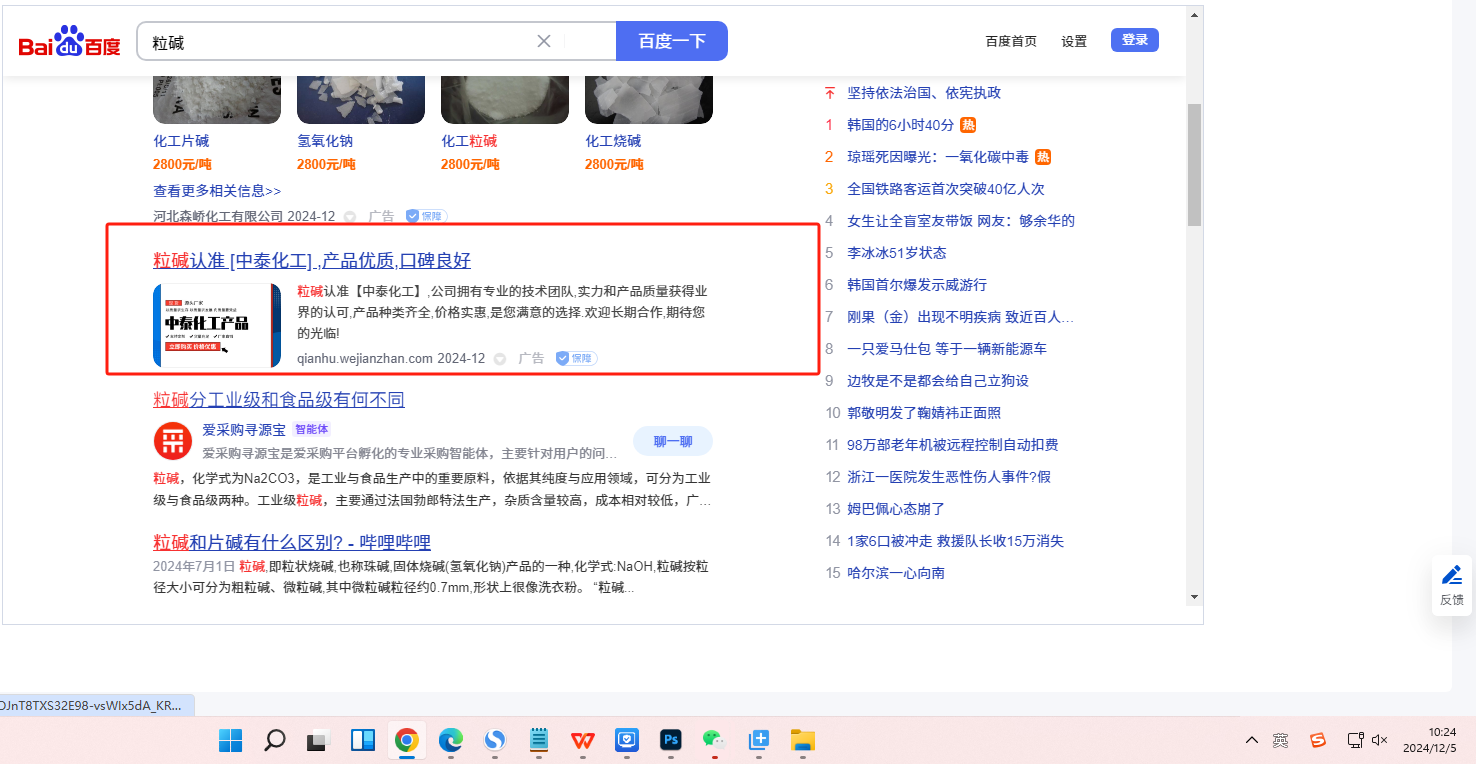The image size is (1476, 764).
Task: Open Microsoft Edge from the taskbar
Action: pos(450,740)
